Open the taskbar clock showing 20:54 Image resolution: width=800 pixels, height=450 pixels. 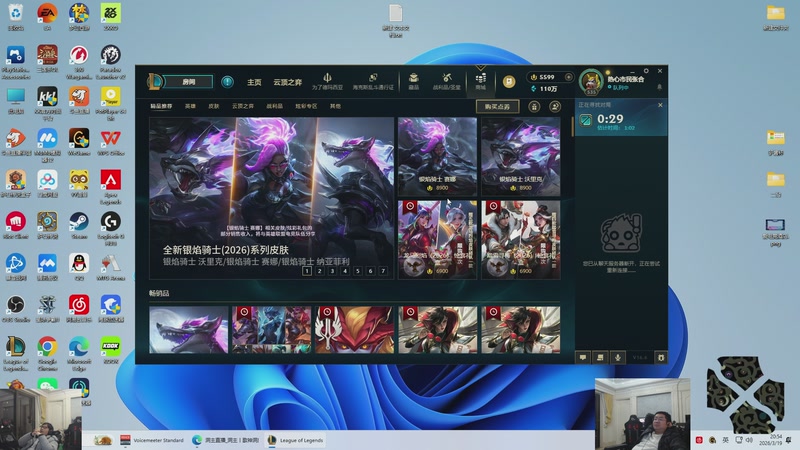click(769, 440)
